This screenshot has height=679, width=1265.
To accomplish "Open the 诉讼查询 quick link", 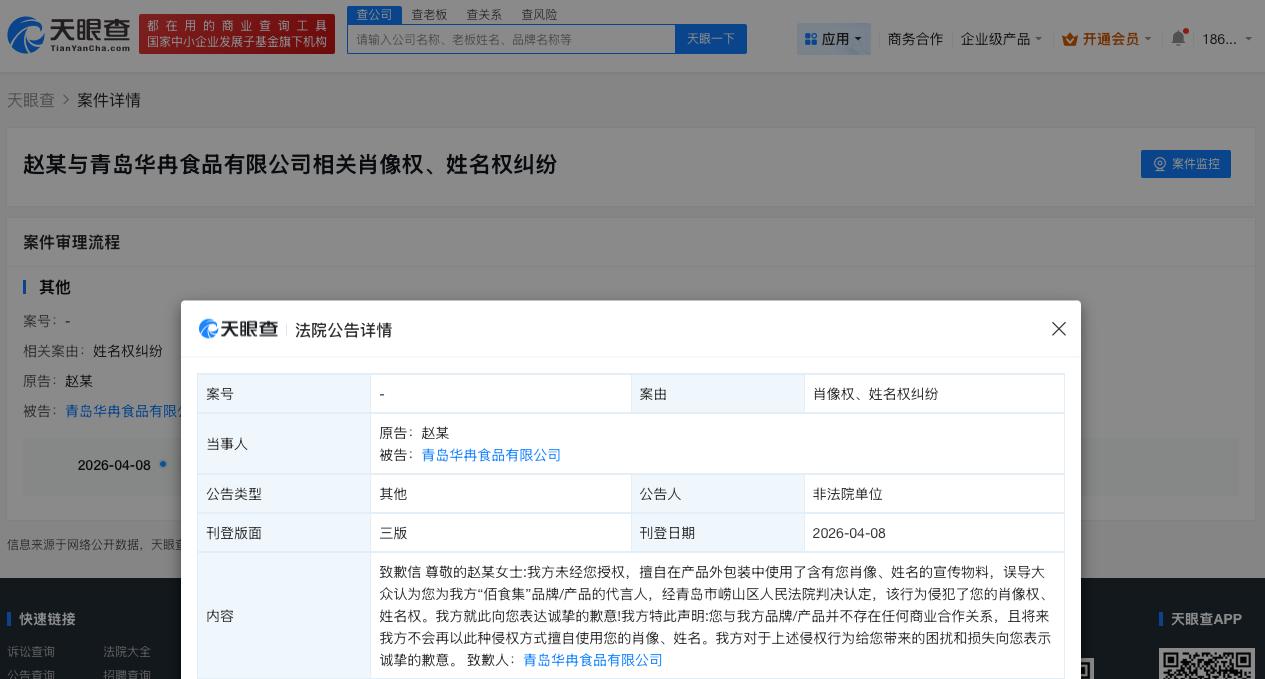I will [31, 651].
